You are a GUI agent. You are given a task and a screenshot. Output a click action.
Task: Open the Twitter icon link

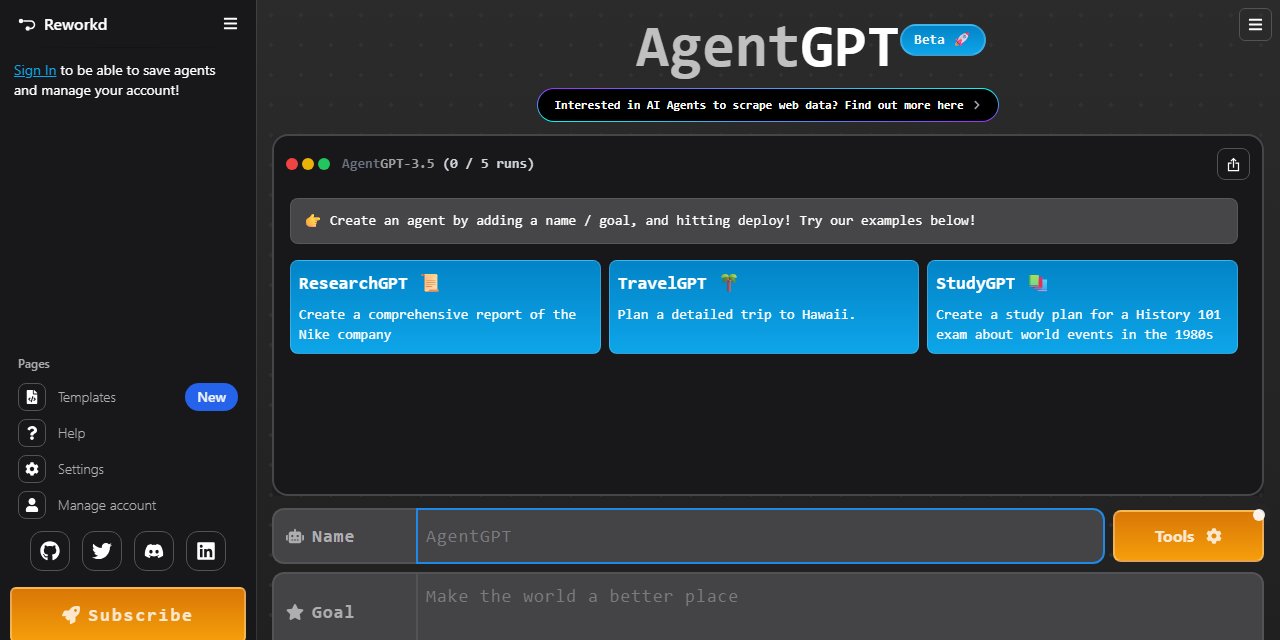point(102,551)
